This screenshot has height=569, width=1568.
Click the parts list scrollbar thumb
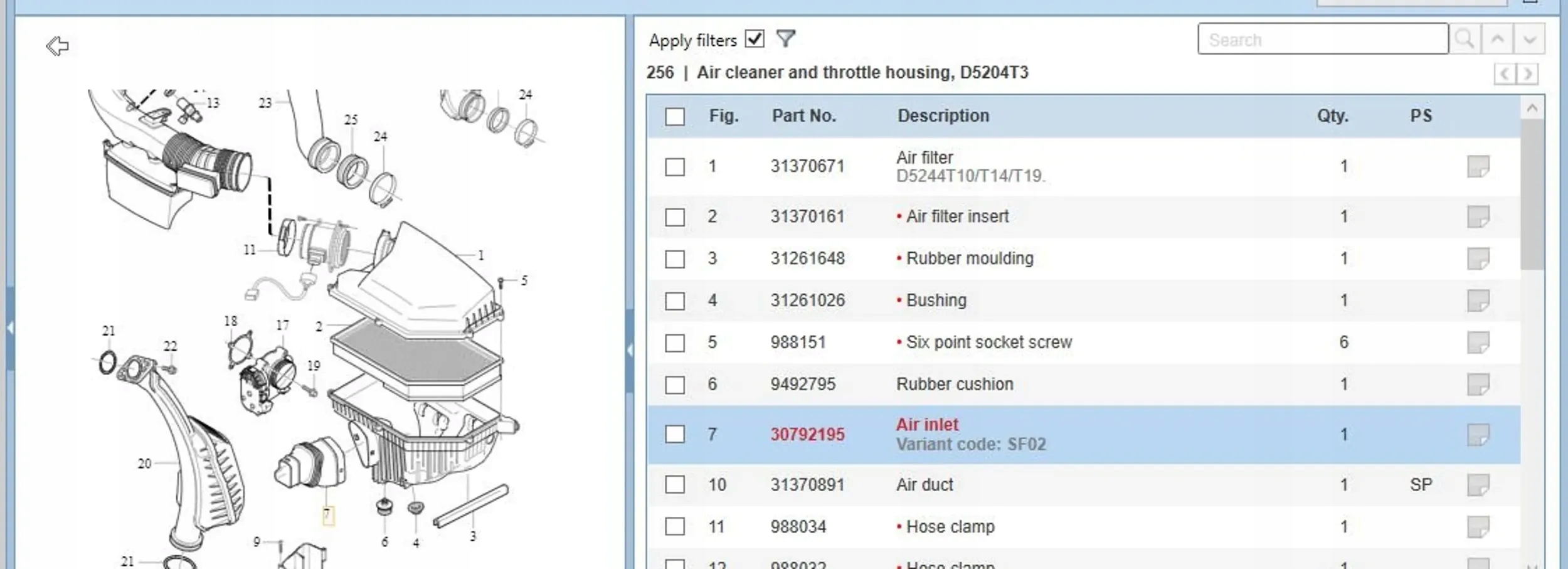1532,194
